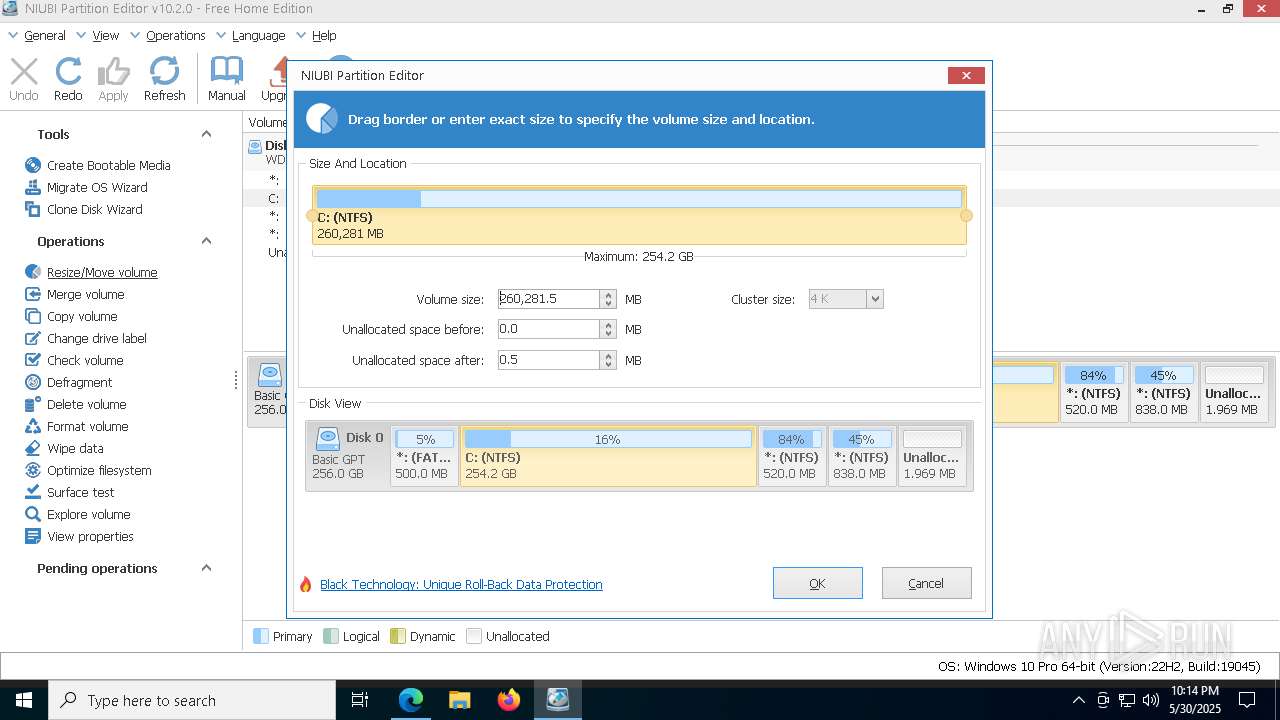Image resolution: width=1280 pixels, height=720 pixels.
Task: Start Defragment operation
Action: click(68, 382)
